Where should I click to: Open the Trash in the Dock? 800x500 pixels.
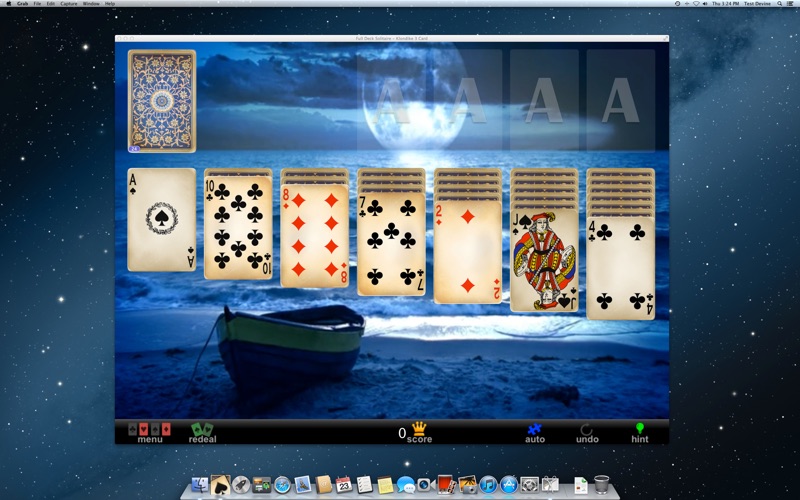point(601,485)
